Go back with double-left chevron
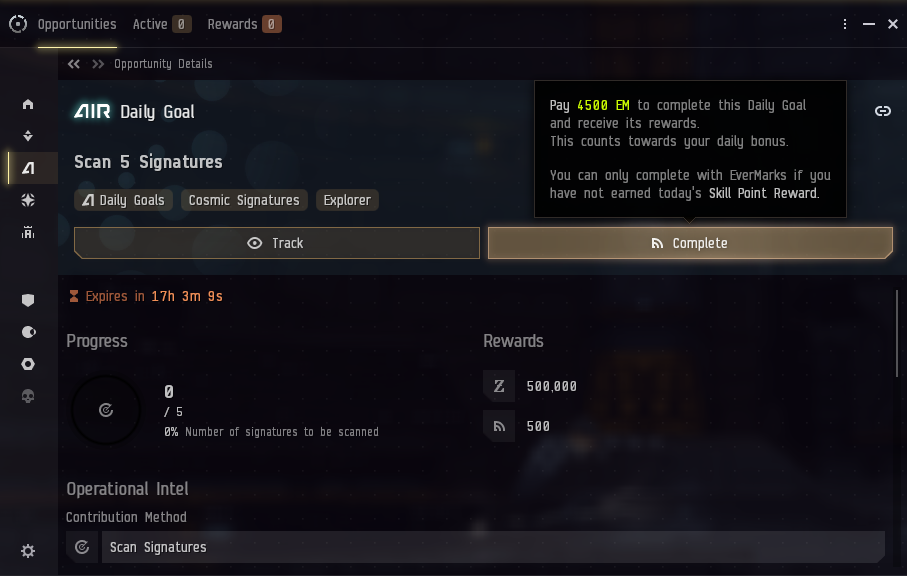 (73, 64)
